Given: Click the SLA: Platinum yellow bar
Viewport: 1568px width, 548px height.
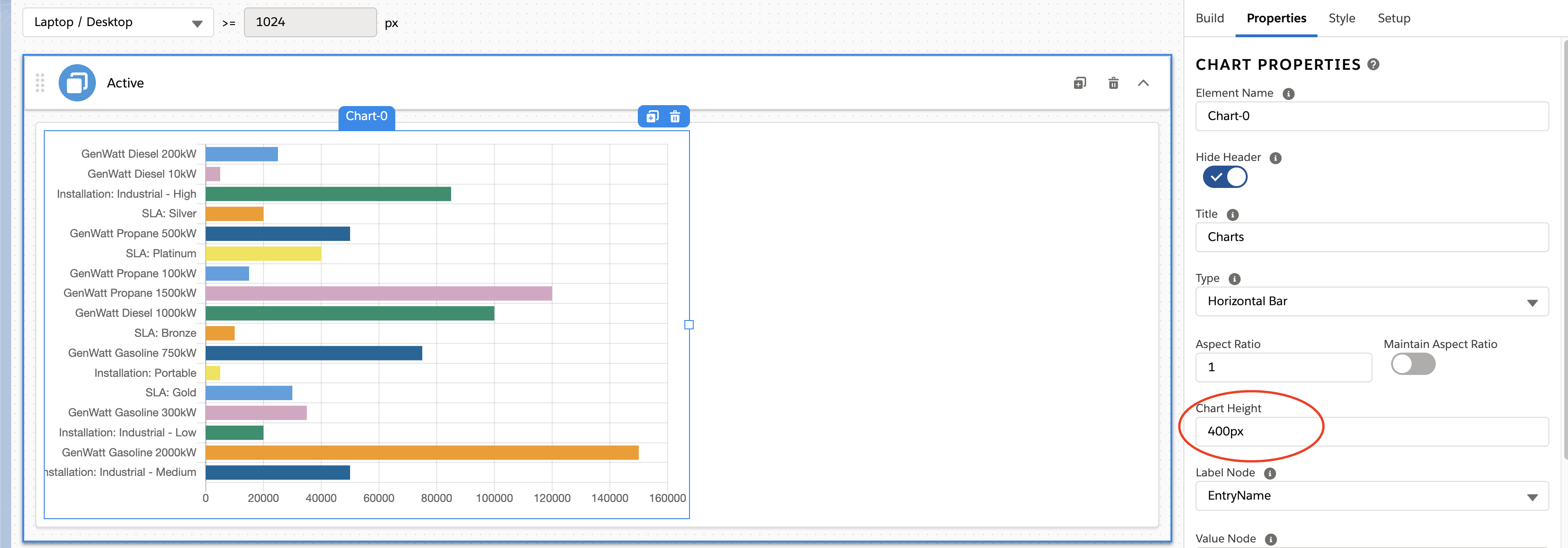Looking at the screenshot, I should point(264,254).
